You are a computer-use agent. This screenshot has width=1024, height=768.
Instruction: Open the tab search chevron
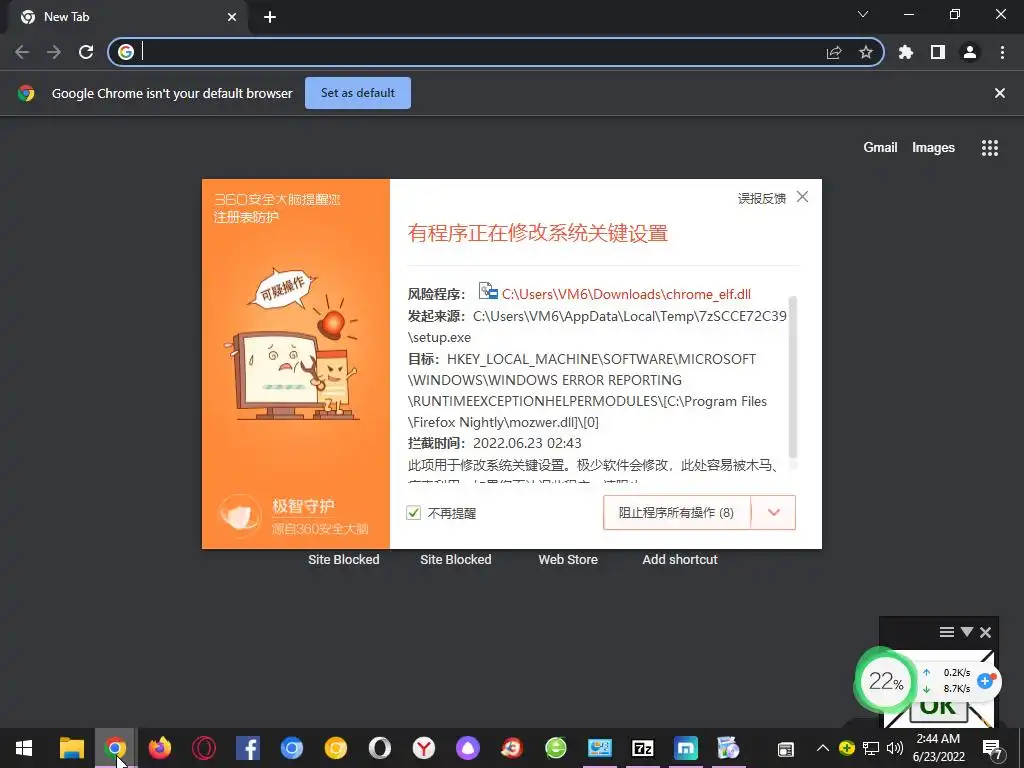tap(863, 14)
